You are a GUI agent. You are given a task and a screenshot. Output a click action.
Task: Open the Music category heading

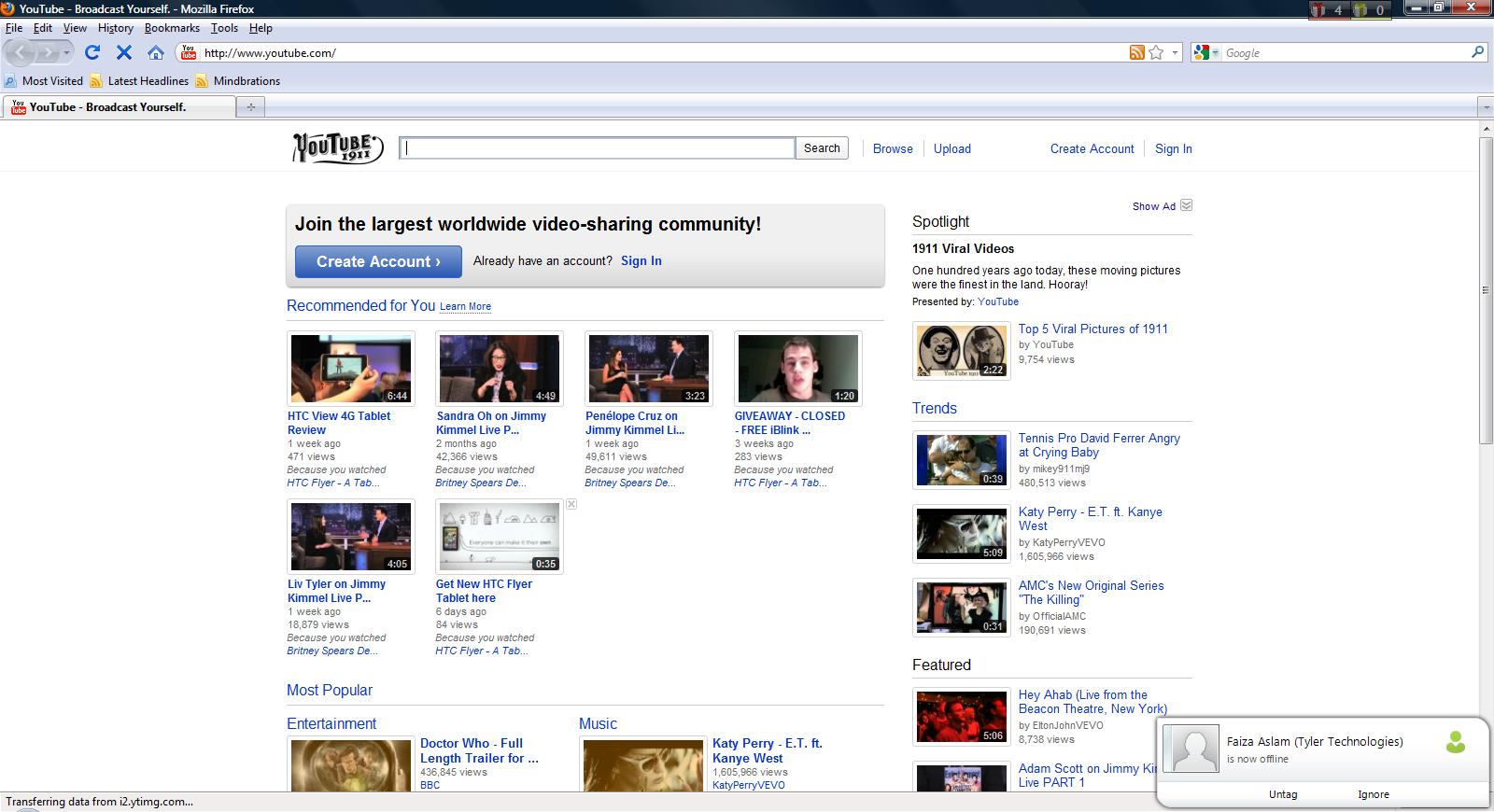(x=598, y=723)
